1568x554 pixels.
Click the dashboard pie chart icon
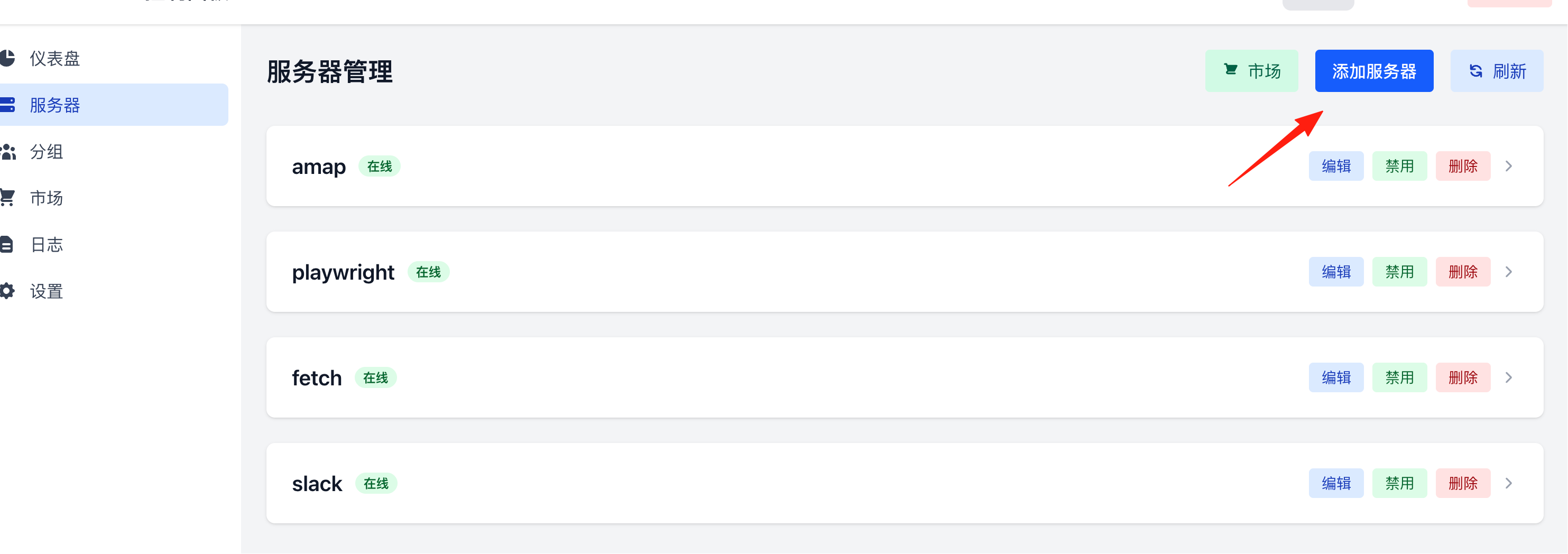click(7, 59)
